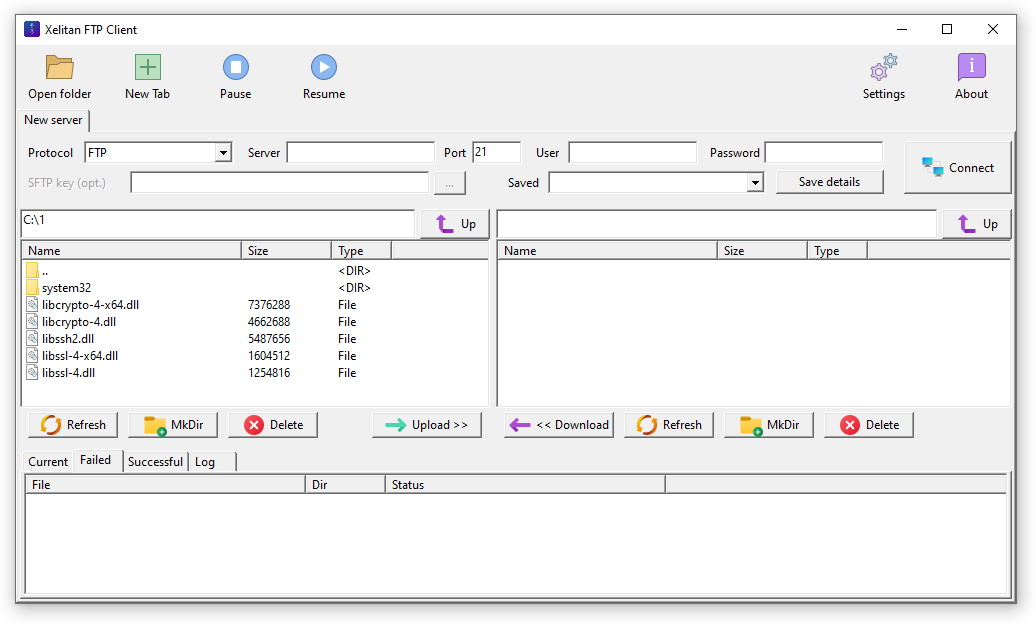Click the libcrypto-4-x64.dll file icon
The image size is (1036, 624).
coord(32,305)
